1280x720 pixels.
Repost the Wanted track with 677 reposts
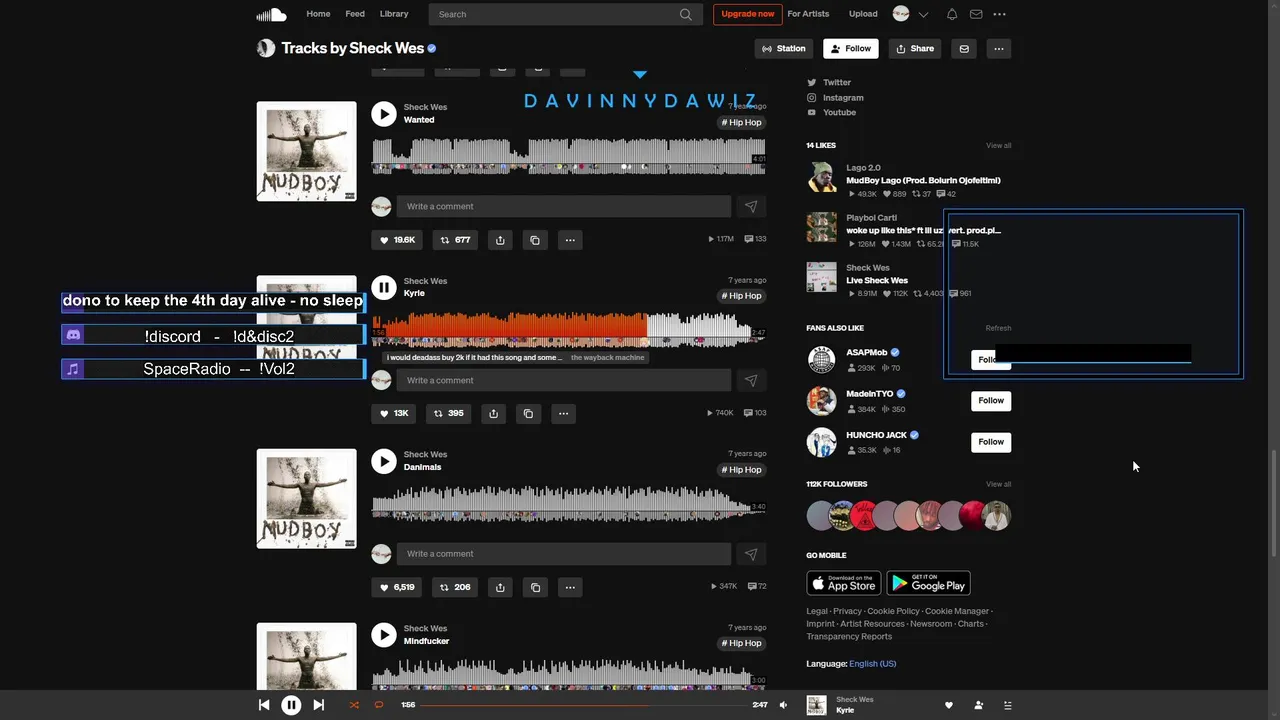pyautogui.click(x=455, y=240)
